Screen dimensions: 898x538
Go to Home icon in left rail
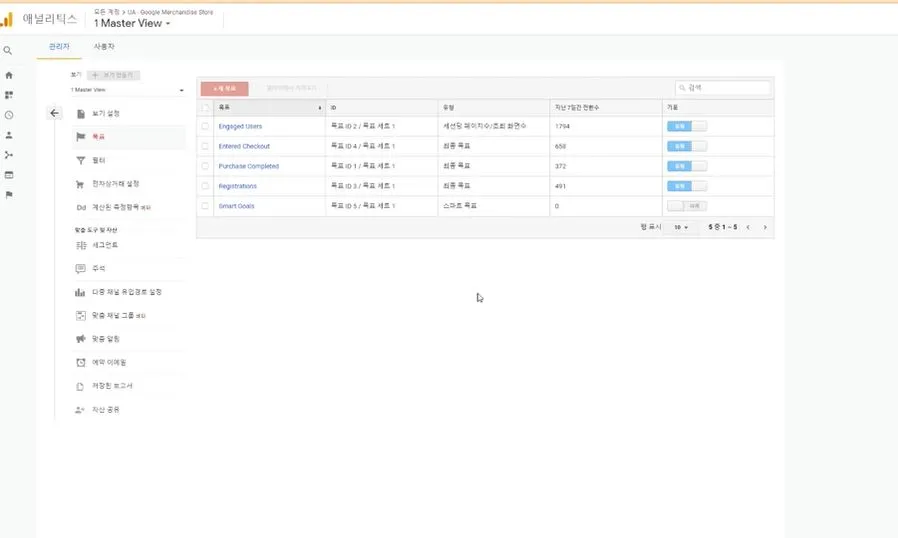pyautogui.click(x=9, y=75)
